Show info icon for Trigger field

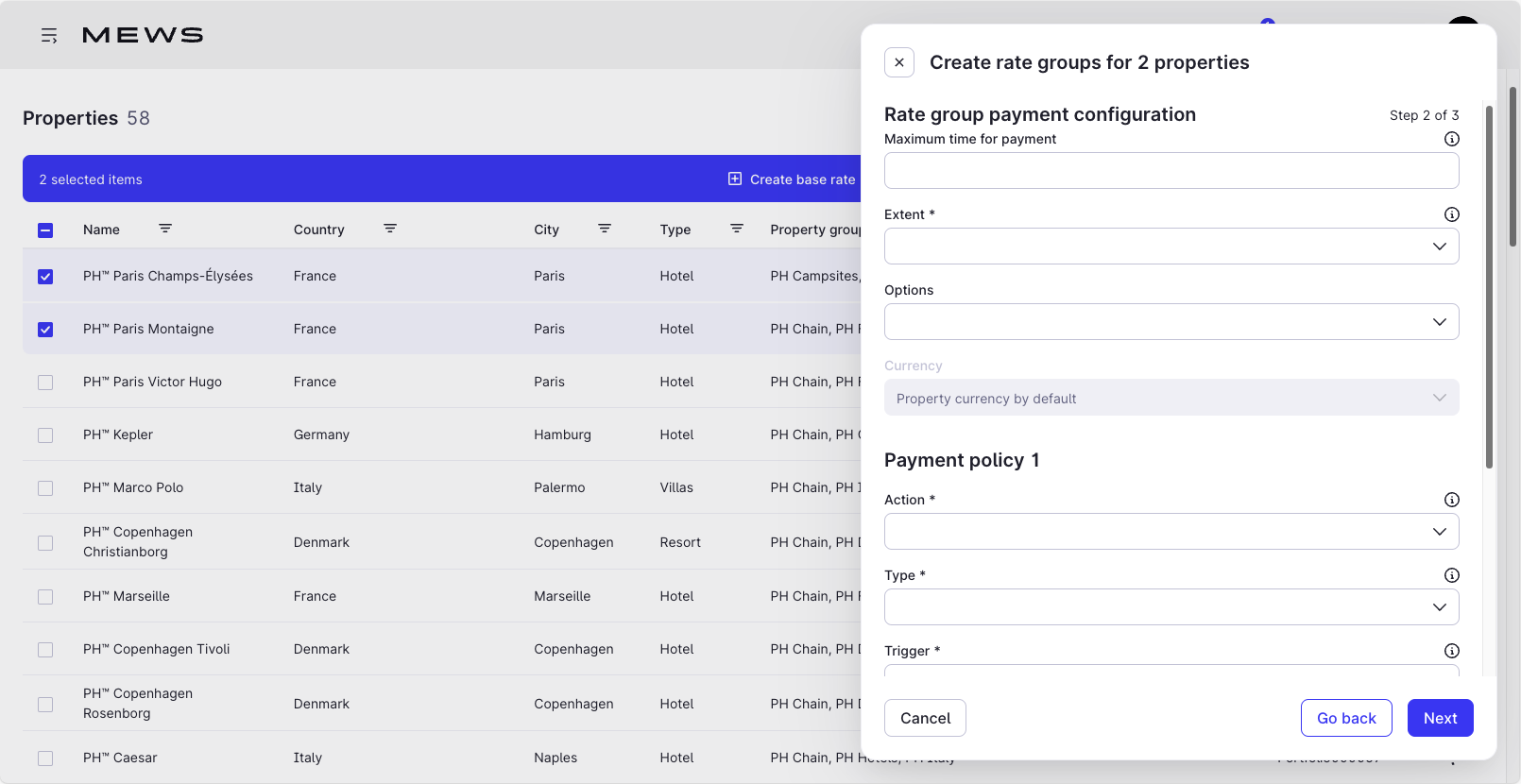pos(1452,651)
